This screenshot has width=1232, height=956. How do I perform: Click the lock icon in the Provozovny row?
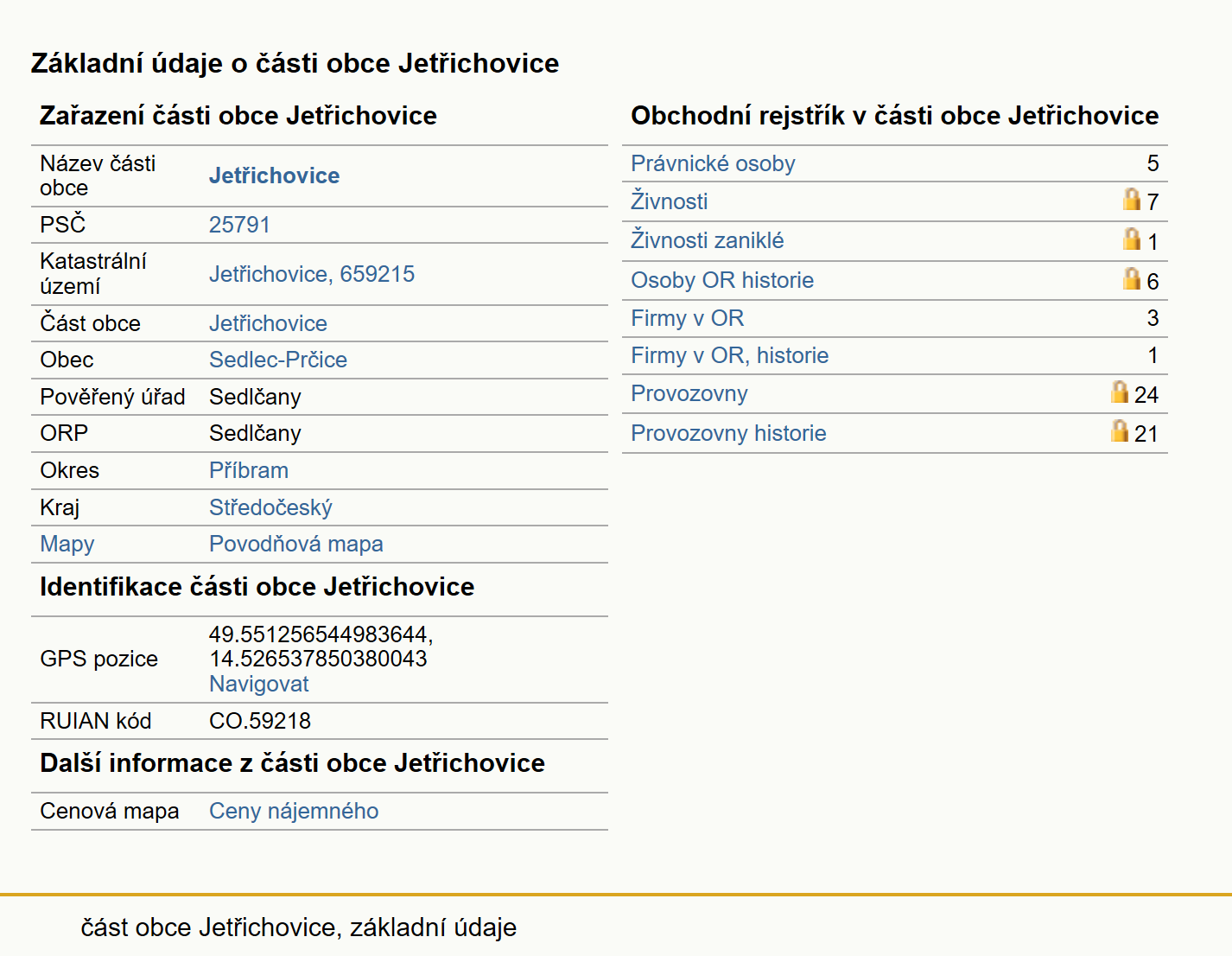click(x=1119, y=392)
